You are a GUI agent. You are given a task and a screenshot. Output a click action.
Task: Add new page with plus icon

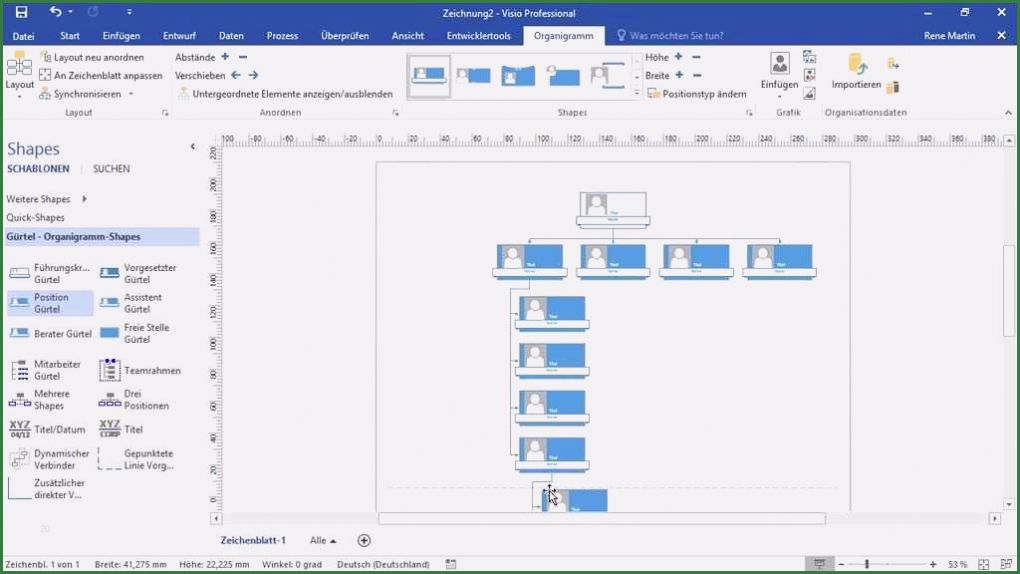coord(364,540)
